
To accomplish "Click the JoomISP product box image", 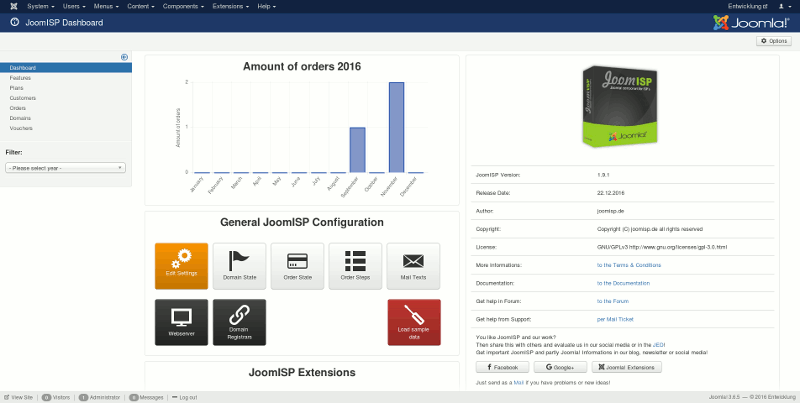I will point(620,107).
